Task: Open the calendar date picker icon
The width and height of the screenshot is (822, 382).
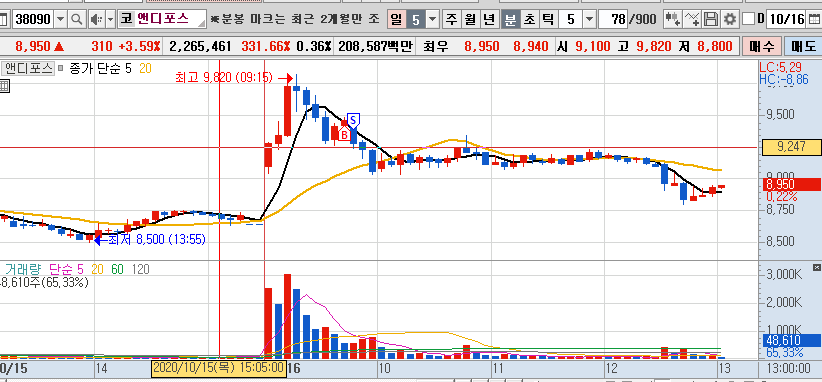Action: (814, 20)
